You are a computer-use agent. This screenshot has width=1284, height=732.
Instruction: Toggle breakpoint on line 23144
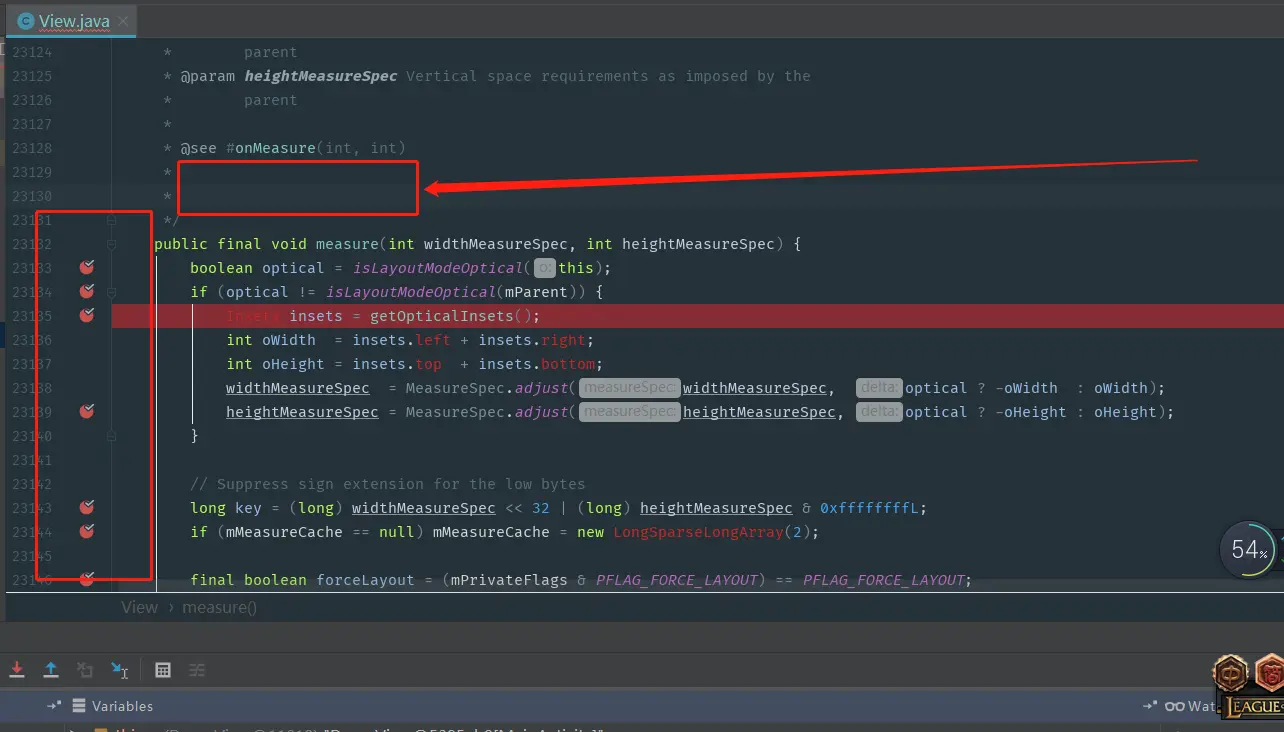(x=87, y=531)
